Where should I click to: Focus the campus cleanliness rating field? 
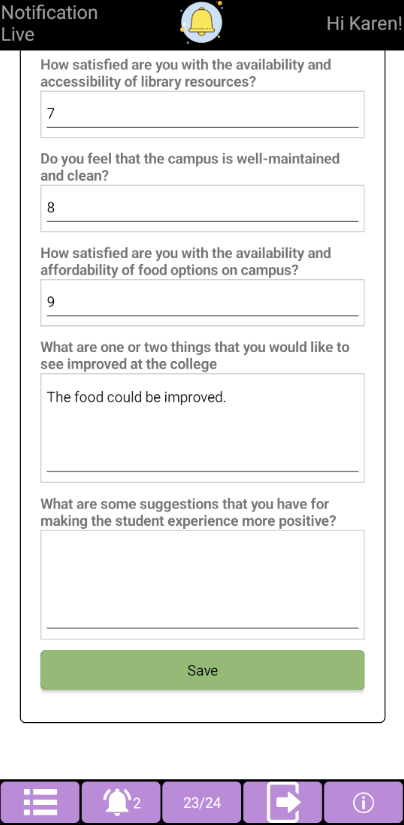(203, 208)
